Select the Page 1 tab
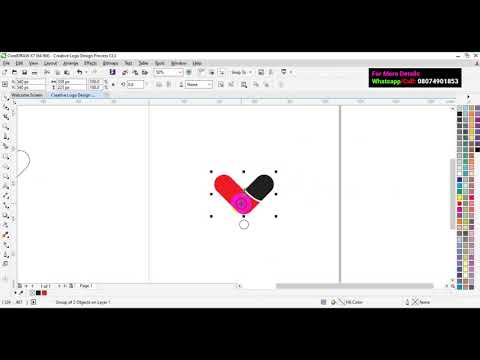 coord(86,286)
